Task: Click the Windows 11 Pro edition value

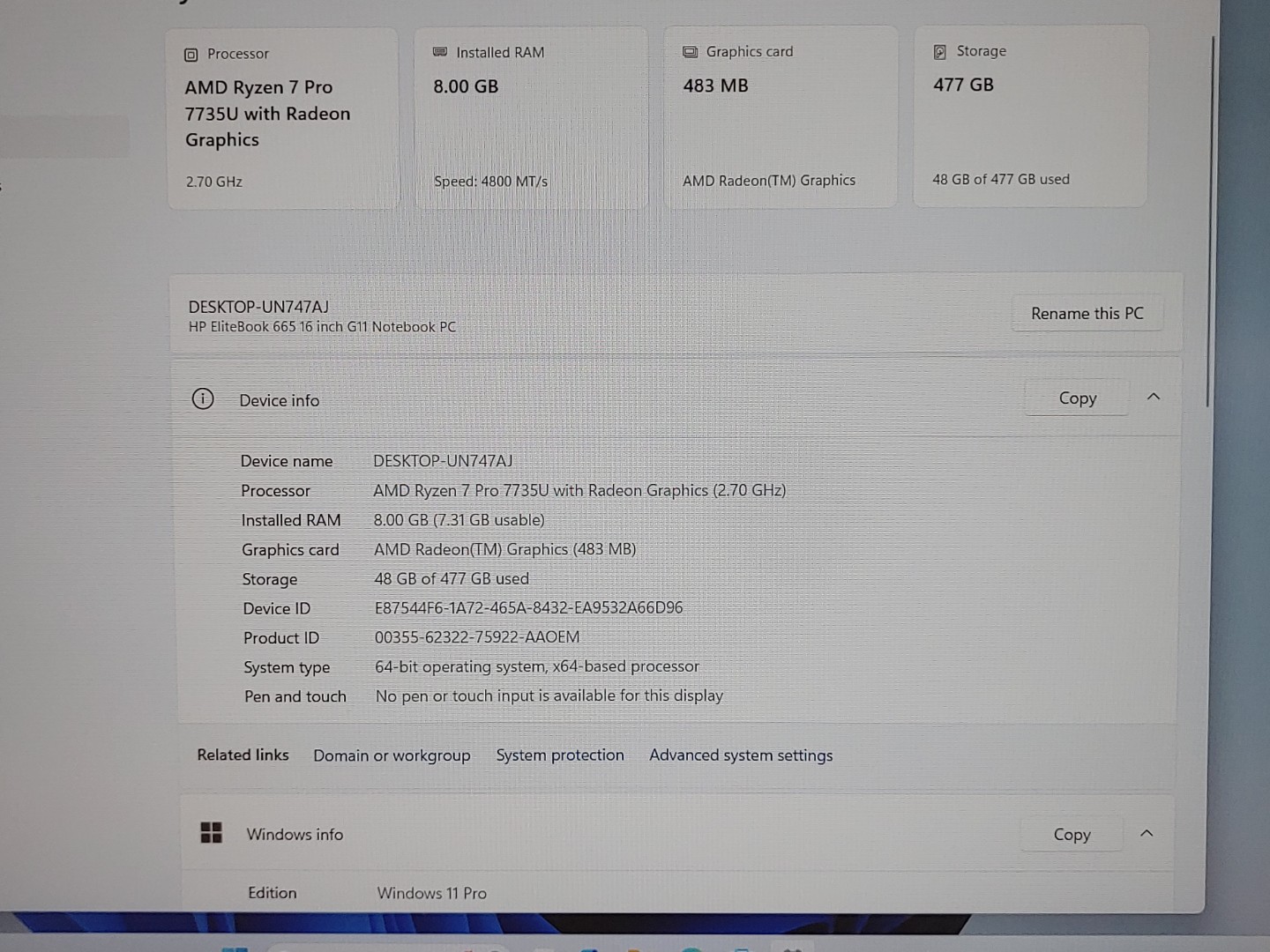Action: [x=432, y=893]
